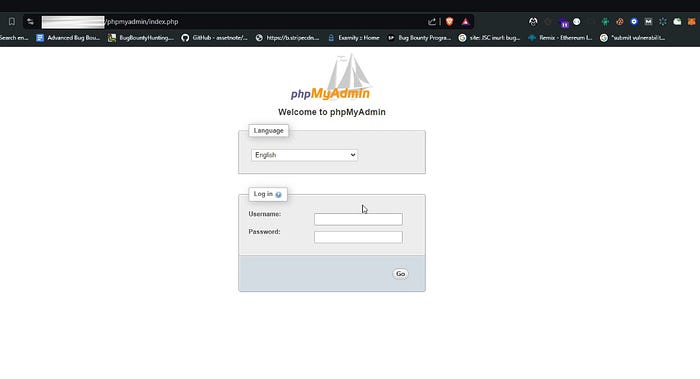Click the Language legend label

(x=269, y=130)
